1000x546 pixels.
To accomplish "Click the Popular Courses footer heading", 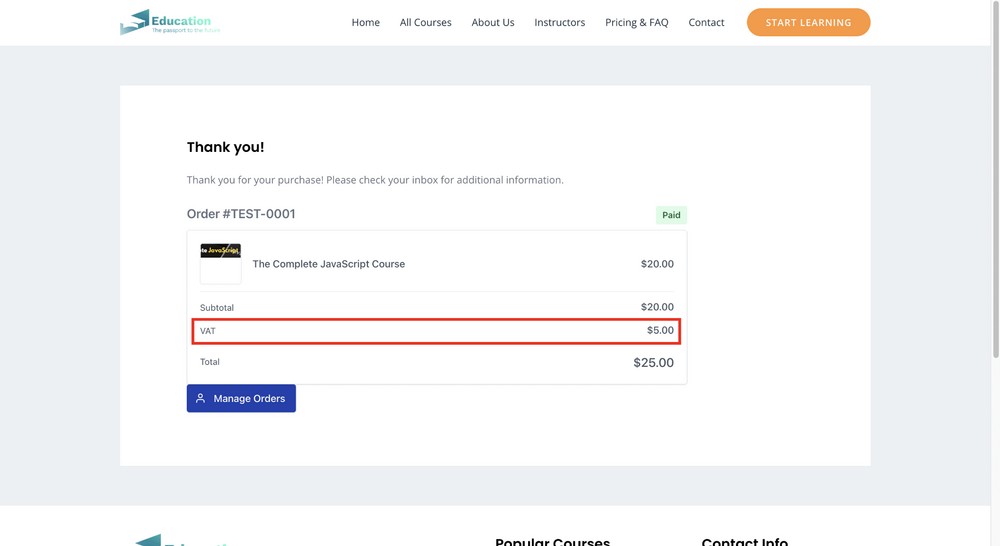I will [552, 542].
